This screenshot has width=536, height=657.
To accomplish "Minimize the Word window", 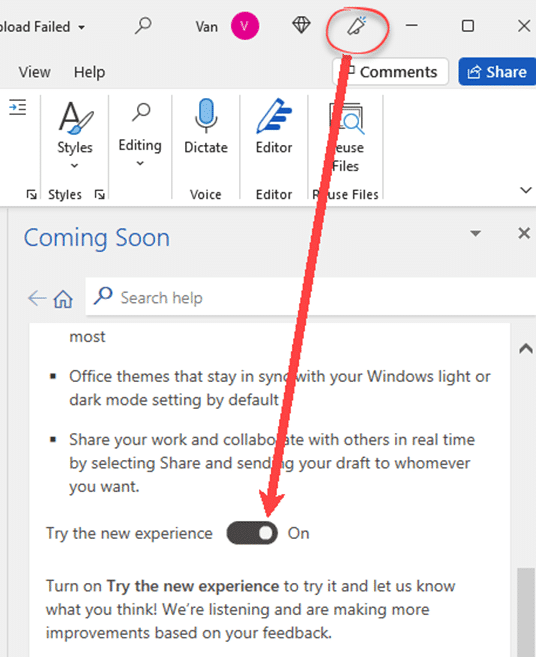I will pyautogui.click(x=412, y=26).
